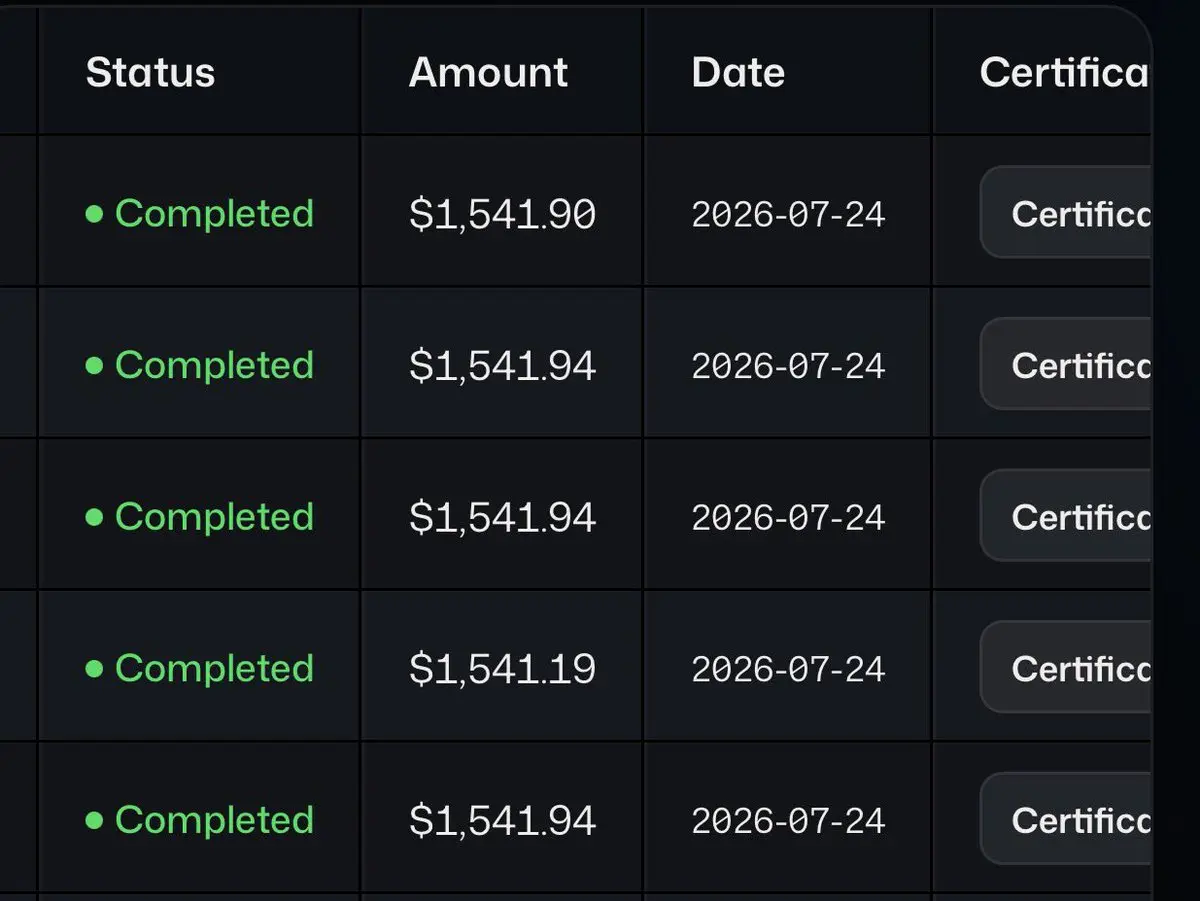Click Certificate button in the fifth visible row

click(x=1066, y=819)
